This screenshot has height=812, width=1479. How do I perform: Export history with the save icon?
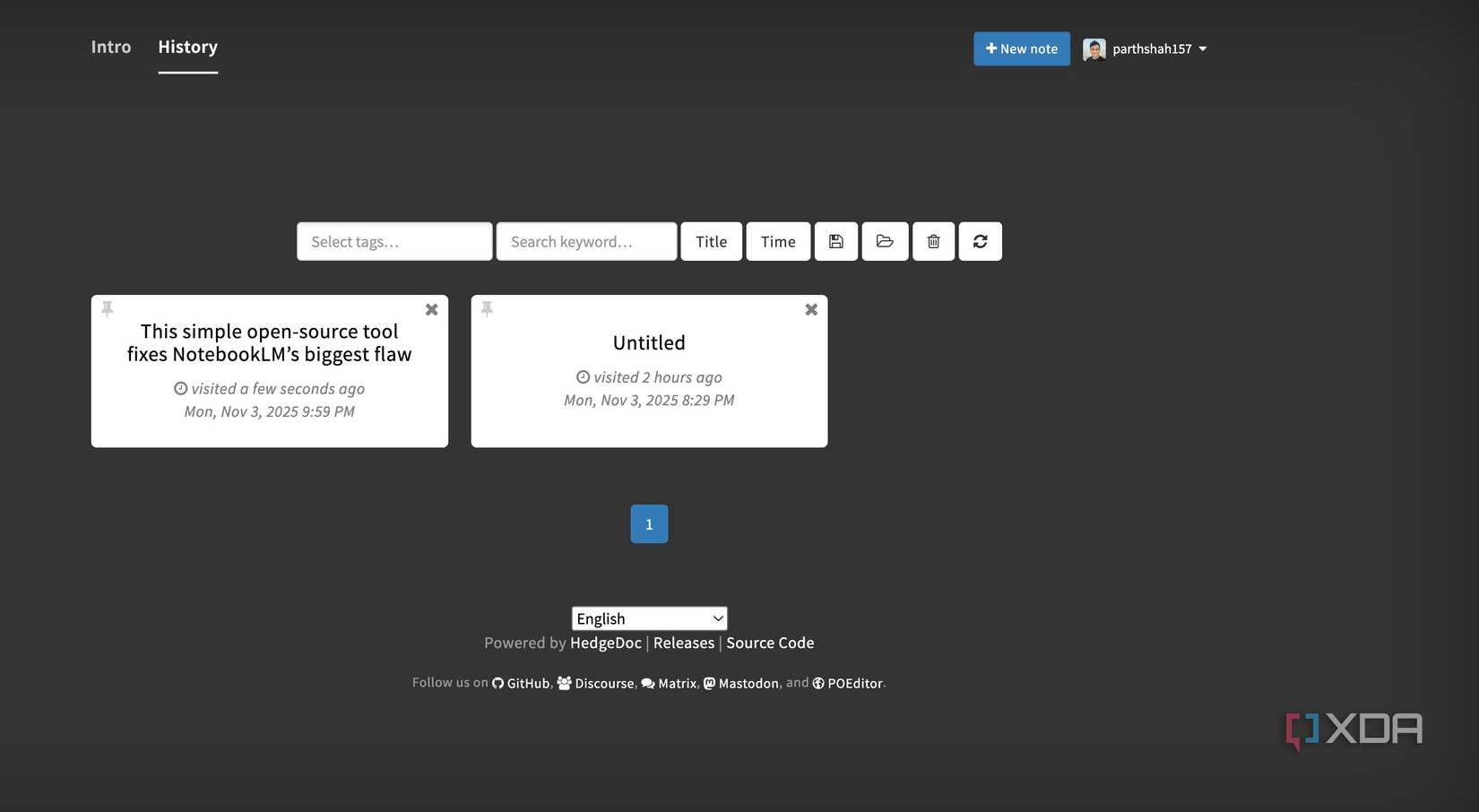(835, 241)
